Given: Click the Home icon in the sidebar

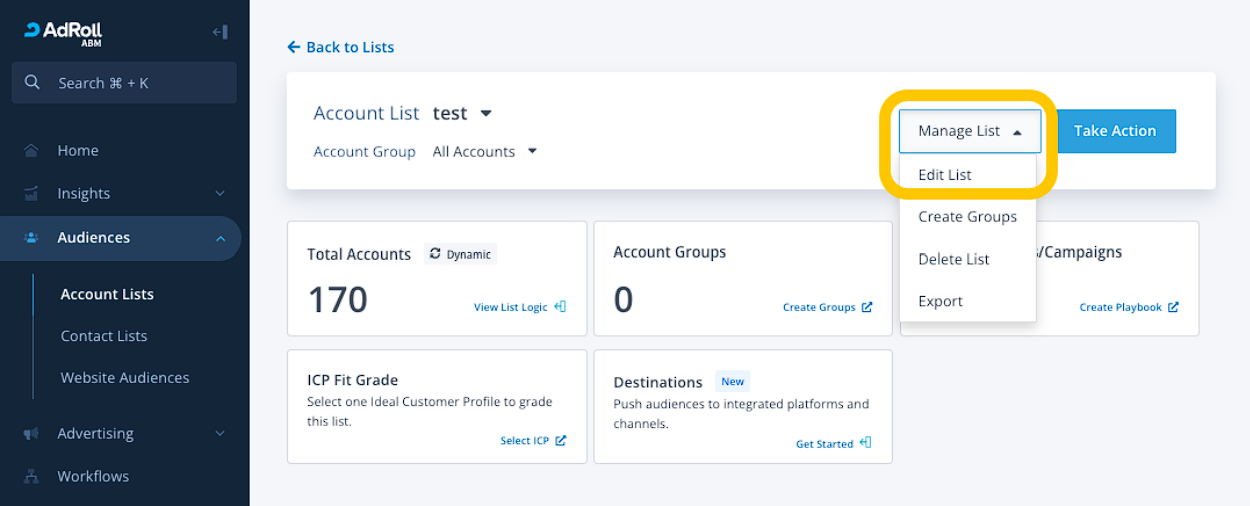Looking at the screenshot, I should click(x=32, y=151).
